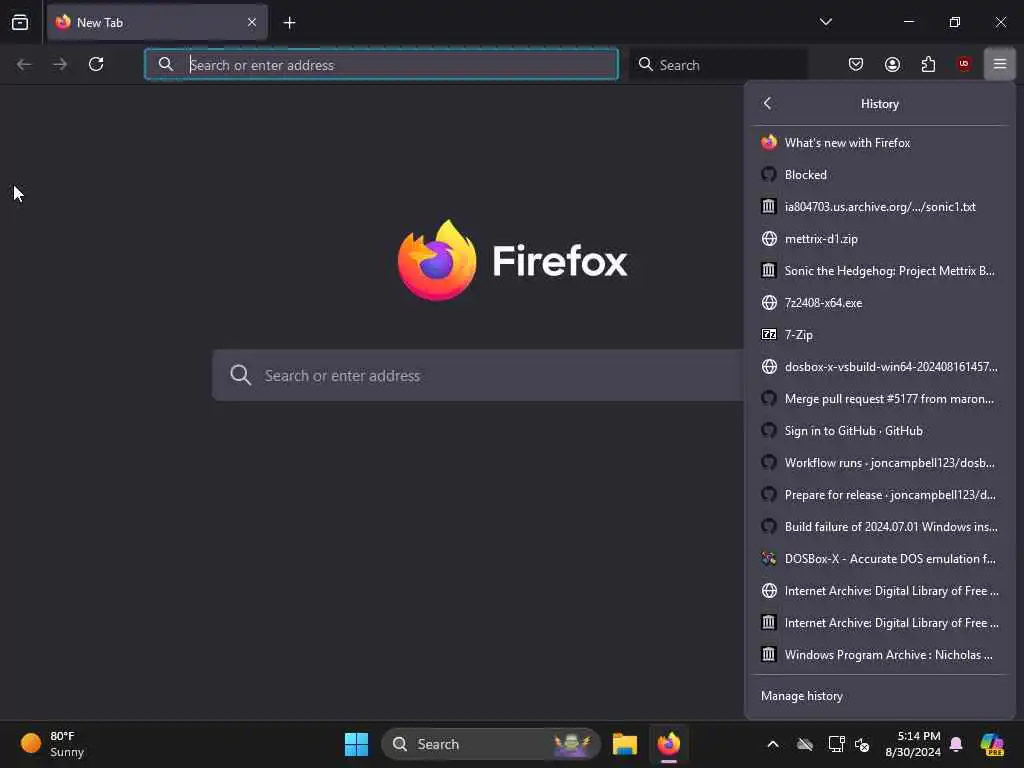Open the mettrix-d1.zip history entry
1024x768 pixels.
click(x=880, y=238)
